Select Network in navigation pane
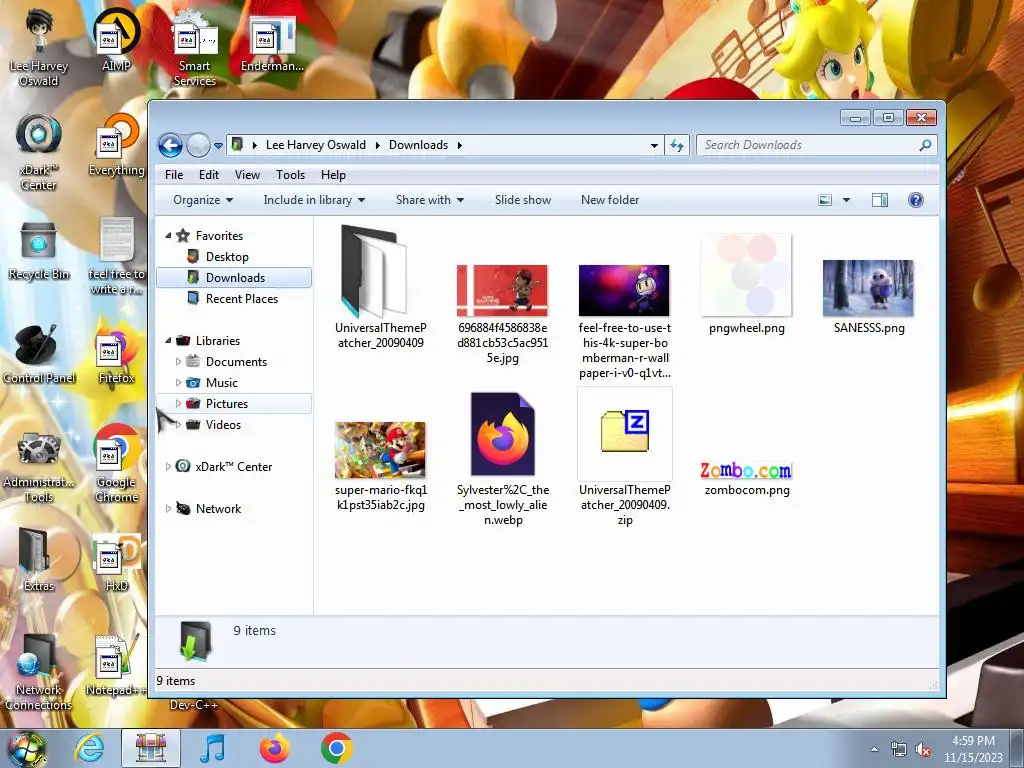This screenshot has width=1024, height=768. pos(218,509)
